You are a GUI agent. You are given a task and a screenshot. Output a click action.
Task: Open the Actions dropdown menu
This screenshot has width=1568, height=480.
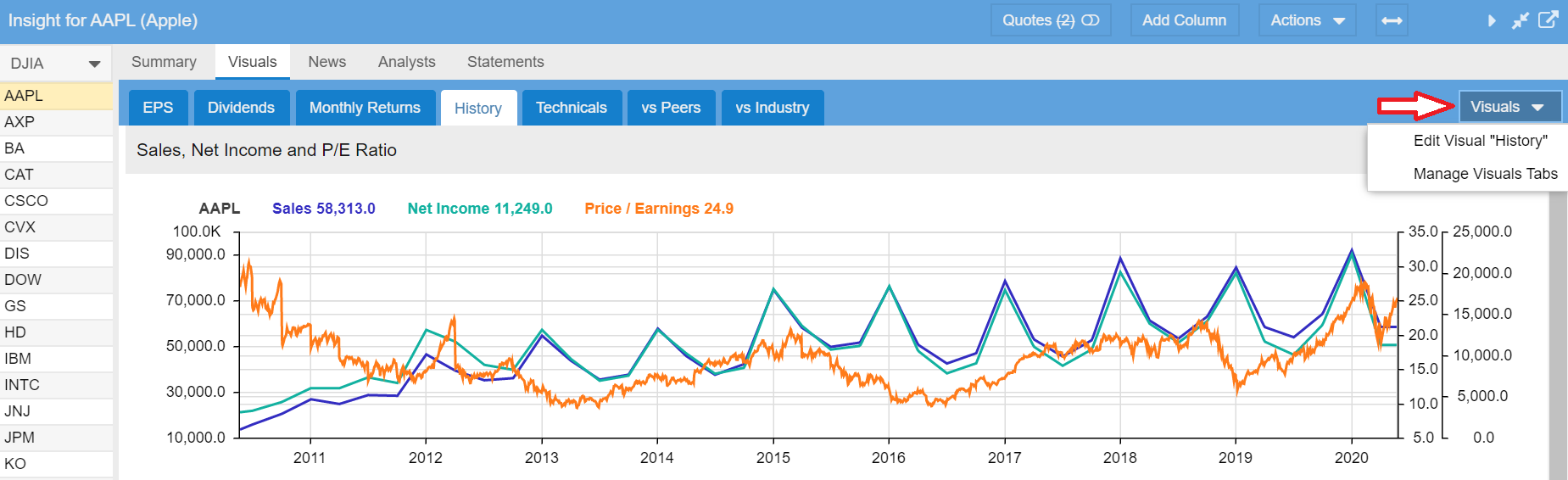coord(1307,20)
